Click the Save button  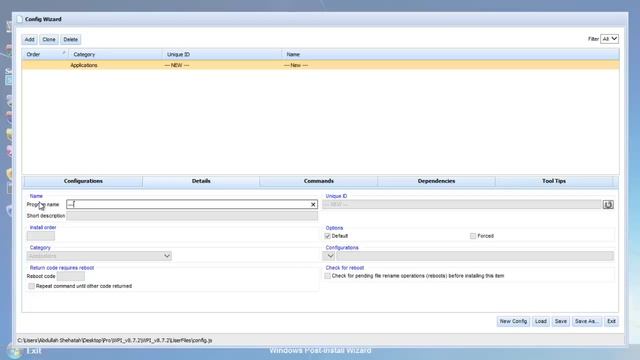pyautogui.click(x=560, y=321)
